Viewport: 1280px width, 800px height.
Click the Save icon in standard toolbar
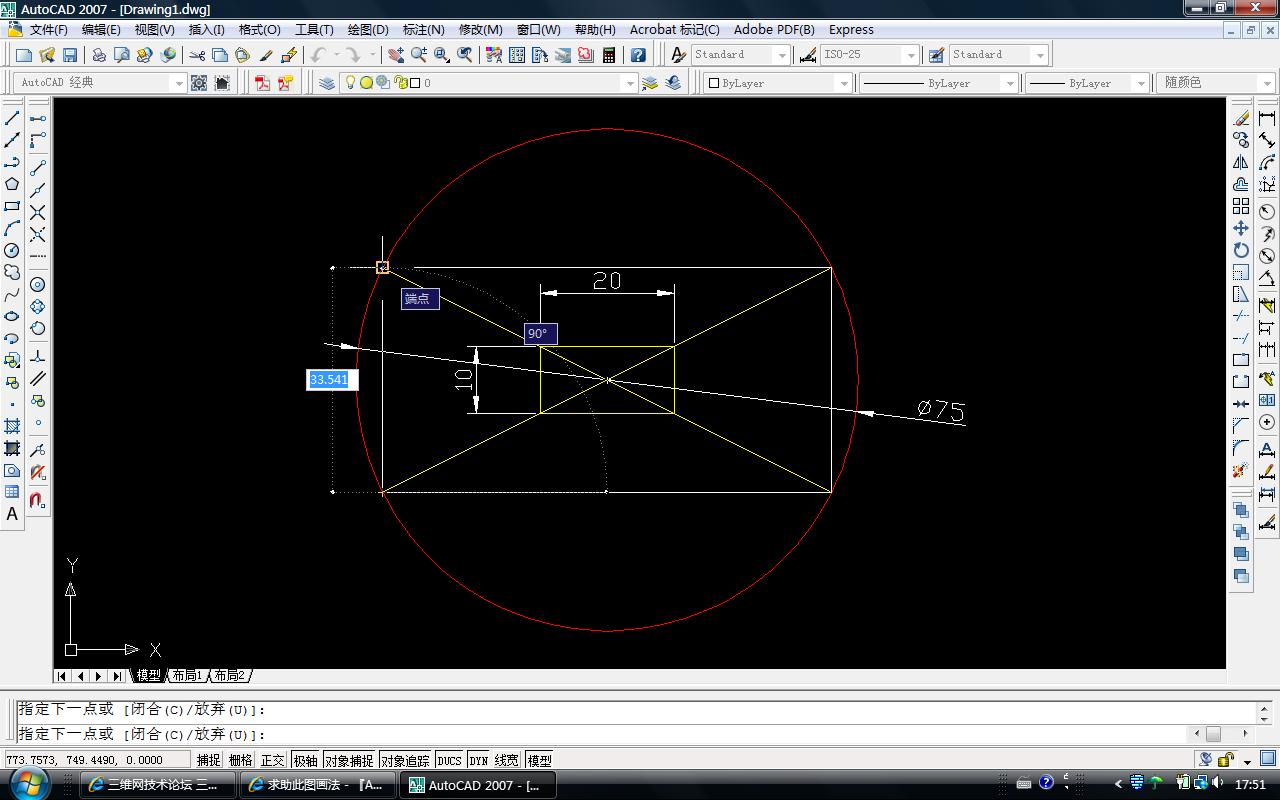click(x=70, y=55)
